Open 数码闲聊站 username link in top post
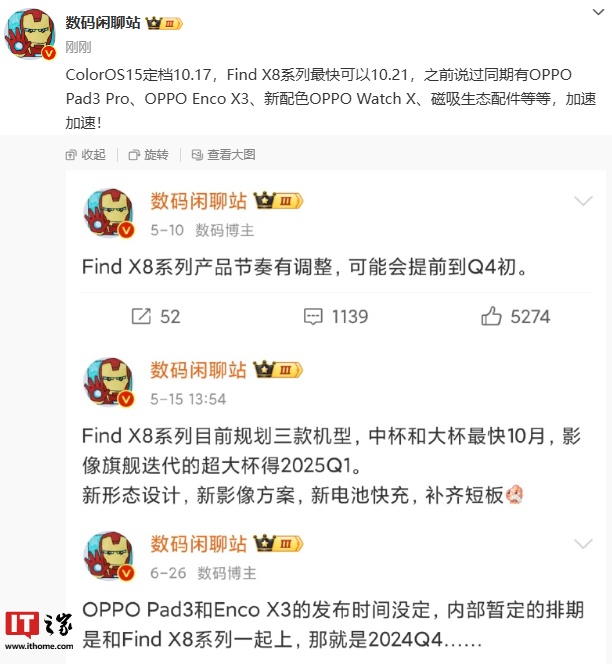 pyautogui.click(x=103, y=23)
